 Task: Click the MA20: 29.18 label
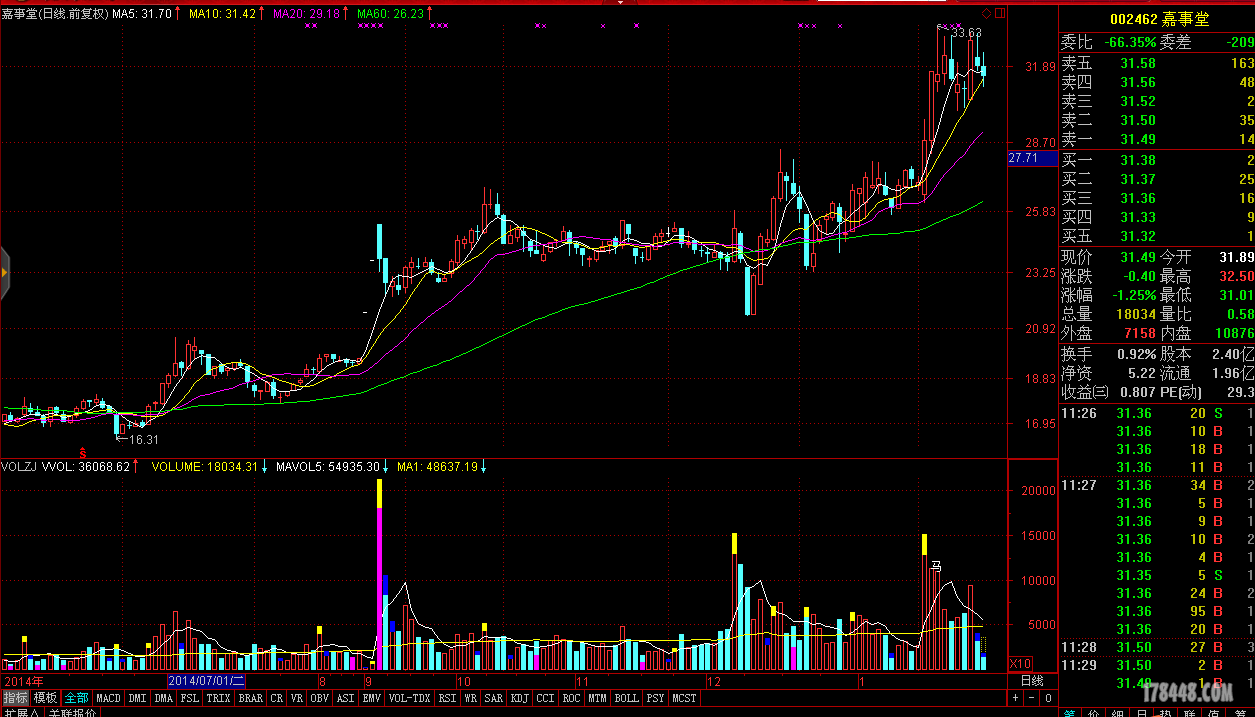307,14
